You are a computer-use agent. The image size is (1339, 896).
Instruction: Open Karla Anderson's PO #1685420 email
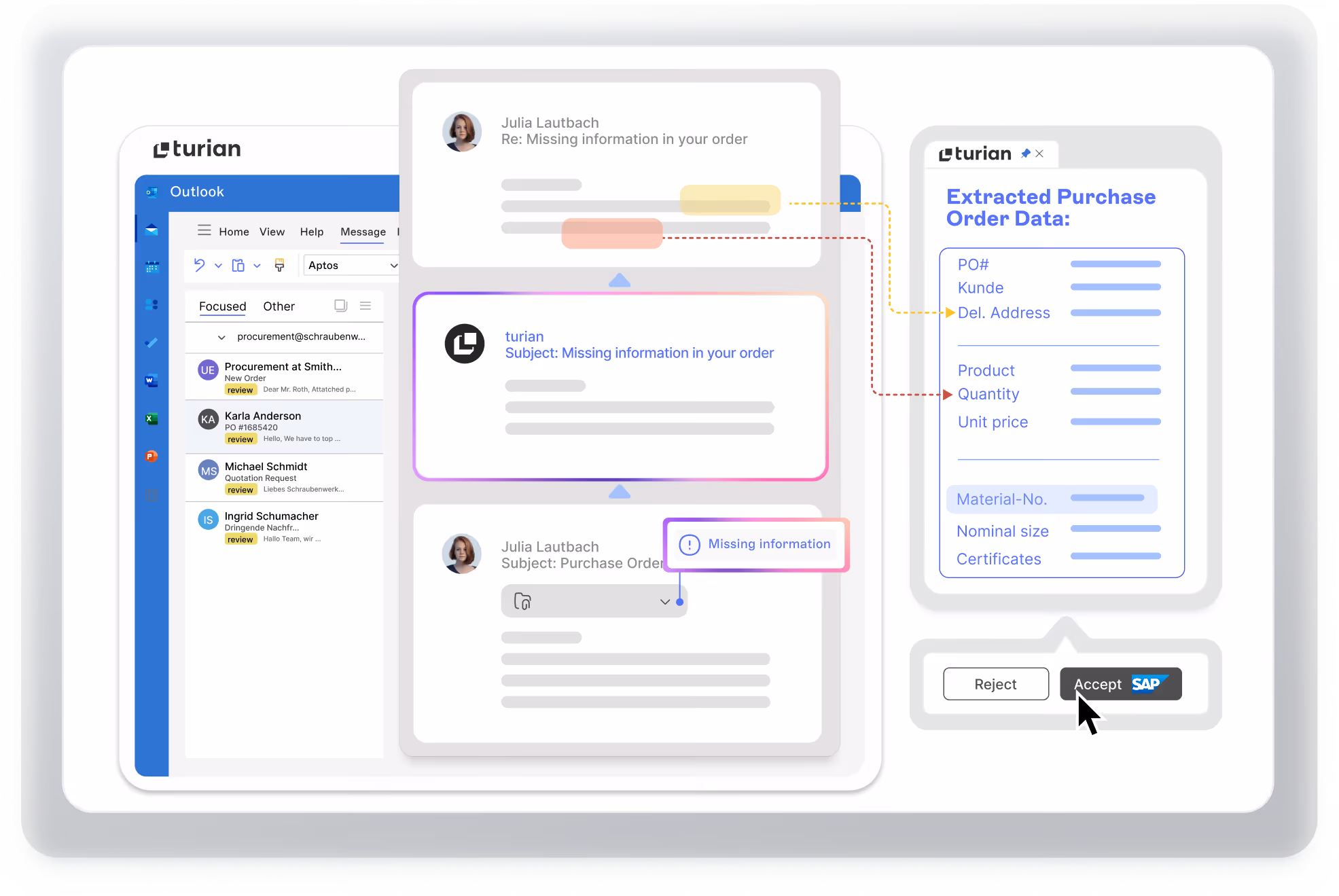coord(285,427)
